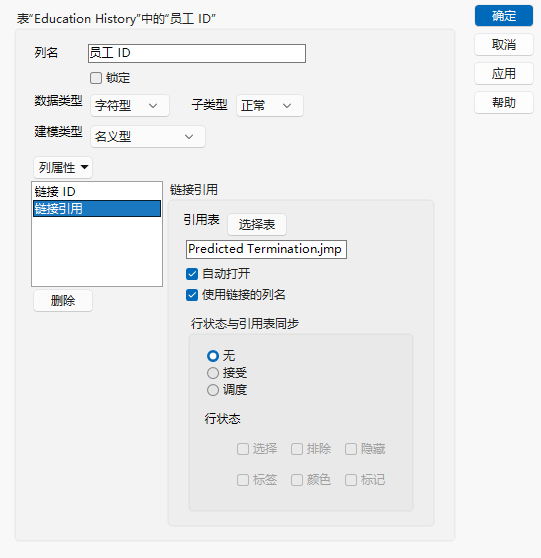This screenshot has height=558, width=541.
Task: Expand the 列属性 dropdown menu
Action: 63,168
